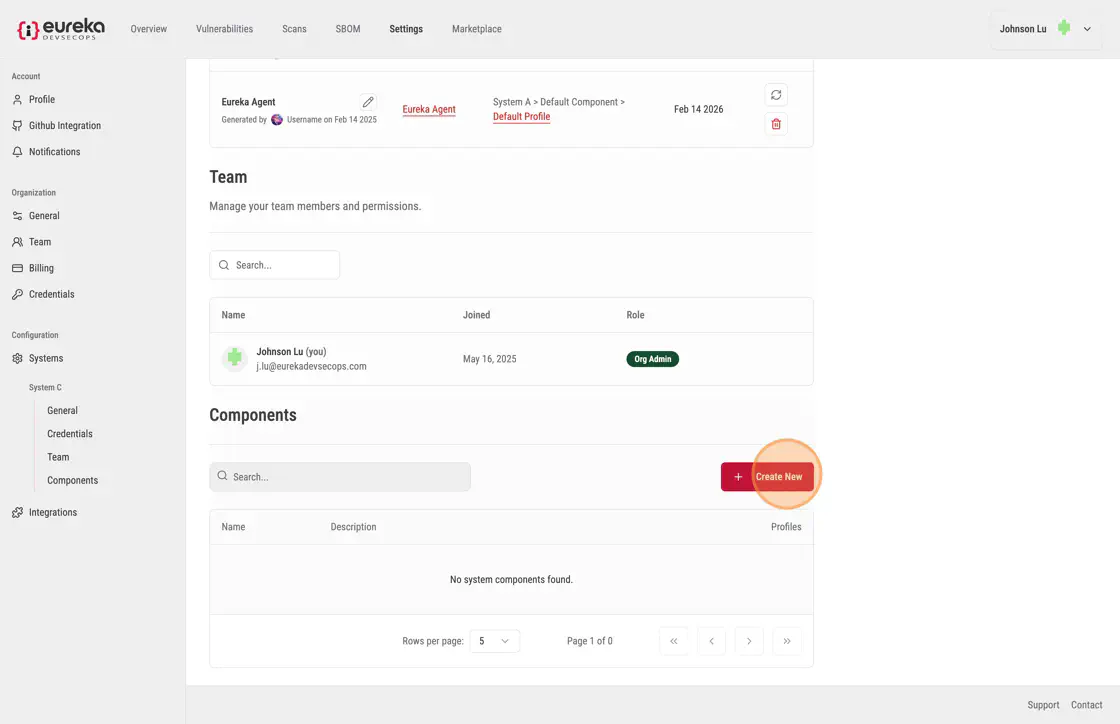The image size is (1120, 724).
Task: Jump to last page of components table
Action: (787, 641)
